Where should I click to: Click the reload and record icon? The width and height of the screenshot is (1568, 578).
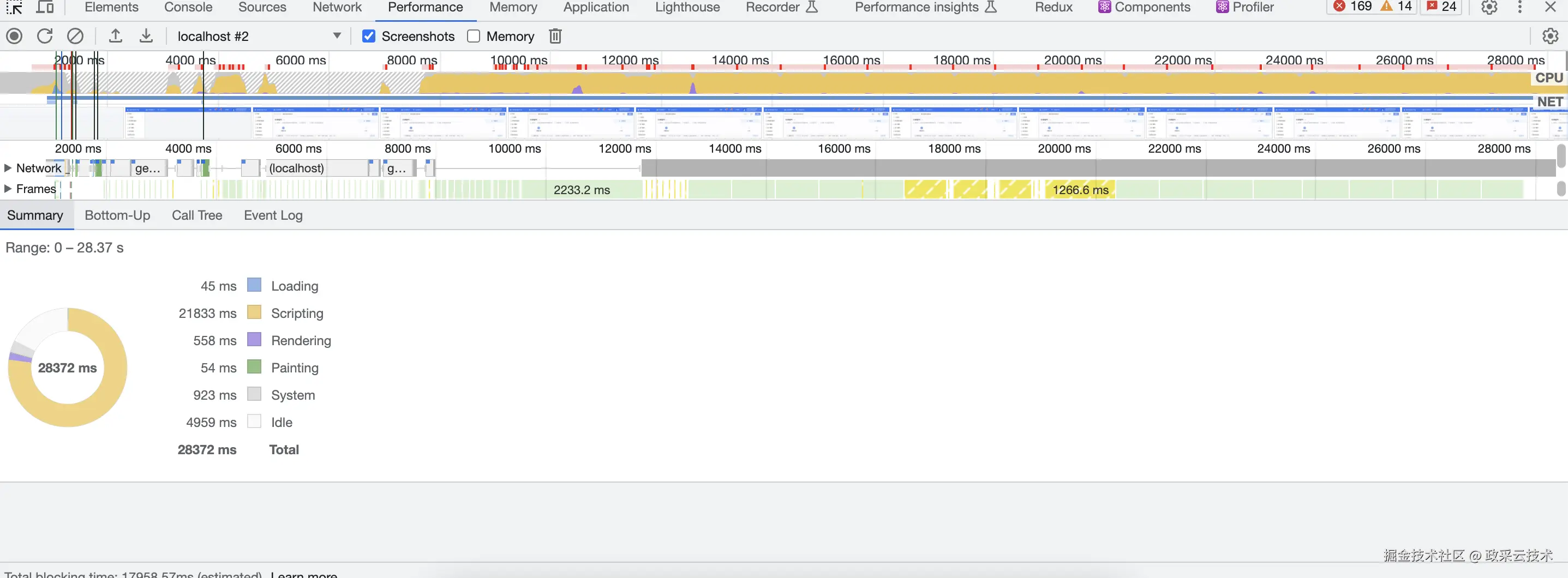[x=44, y=36]
